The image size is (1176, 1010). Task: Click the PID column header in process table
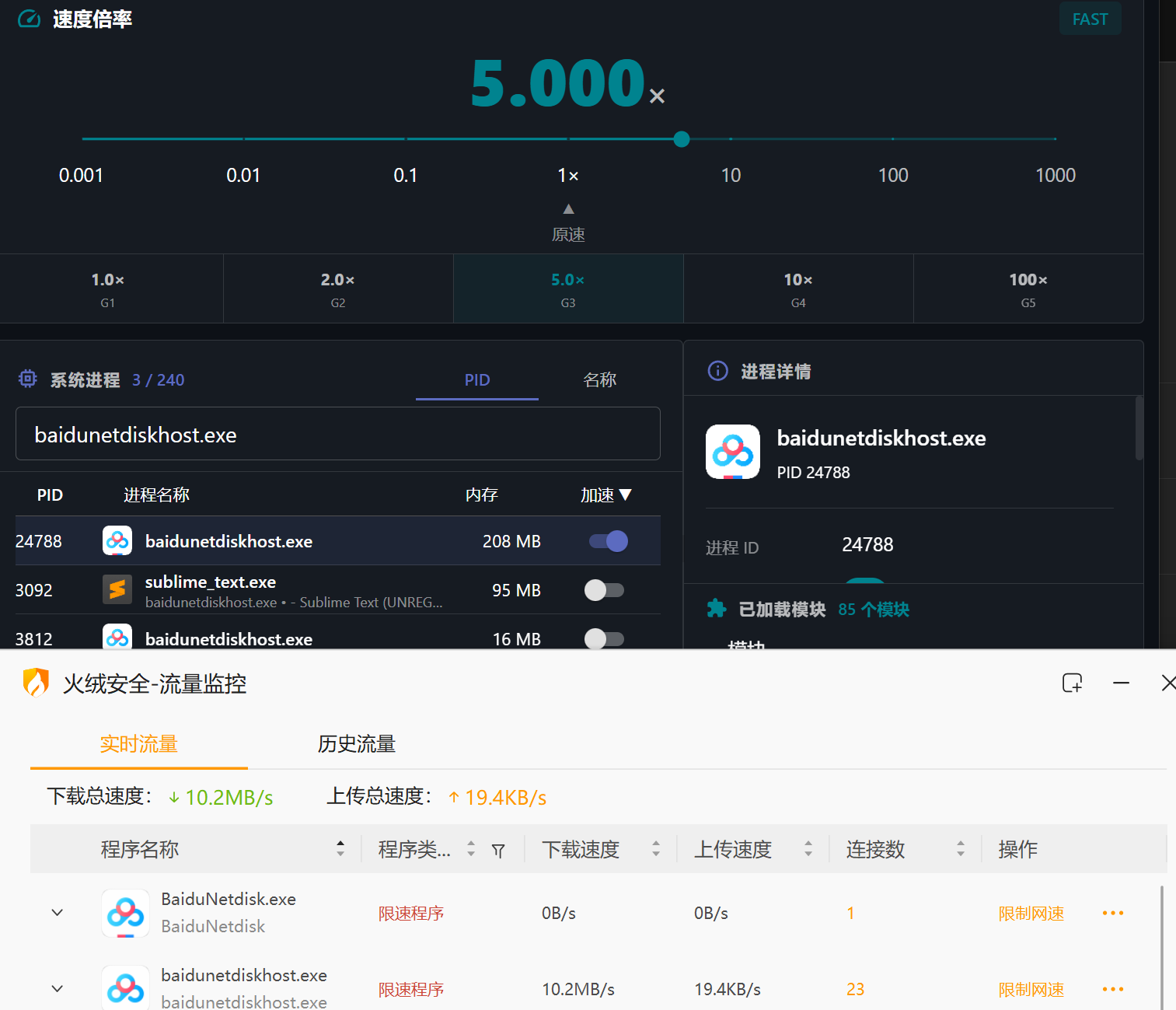50,495
